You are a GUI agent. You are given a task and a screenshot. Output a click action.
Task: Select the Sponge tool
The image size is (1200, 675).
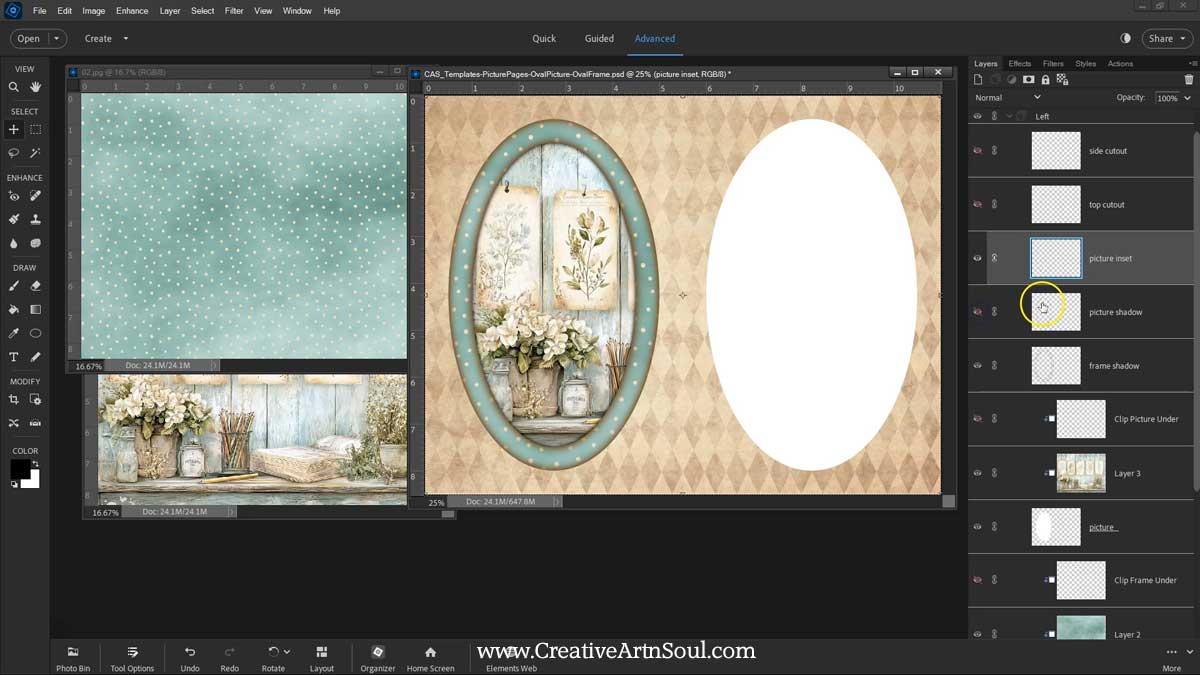pos(36,243)
